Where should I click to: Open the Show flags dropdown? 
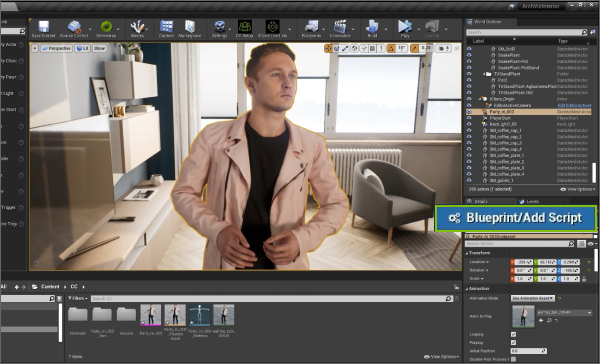99,49
